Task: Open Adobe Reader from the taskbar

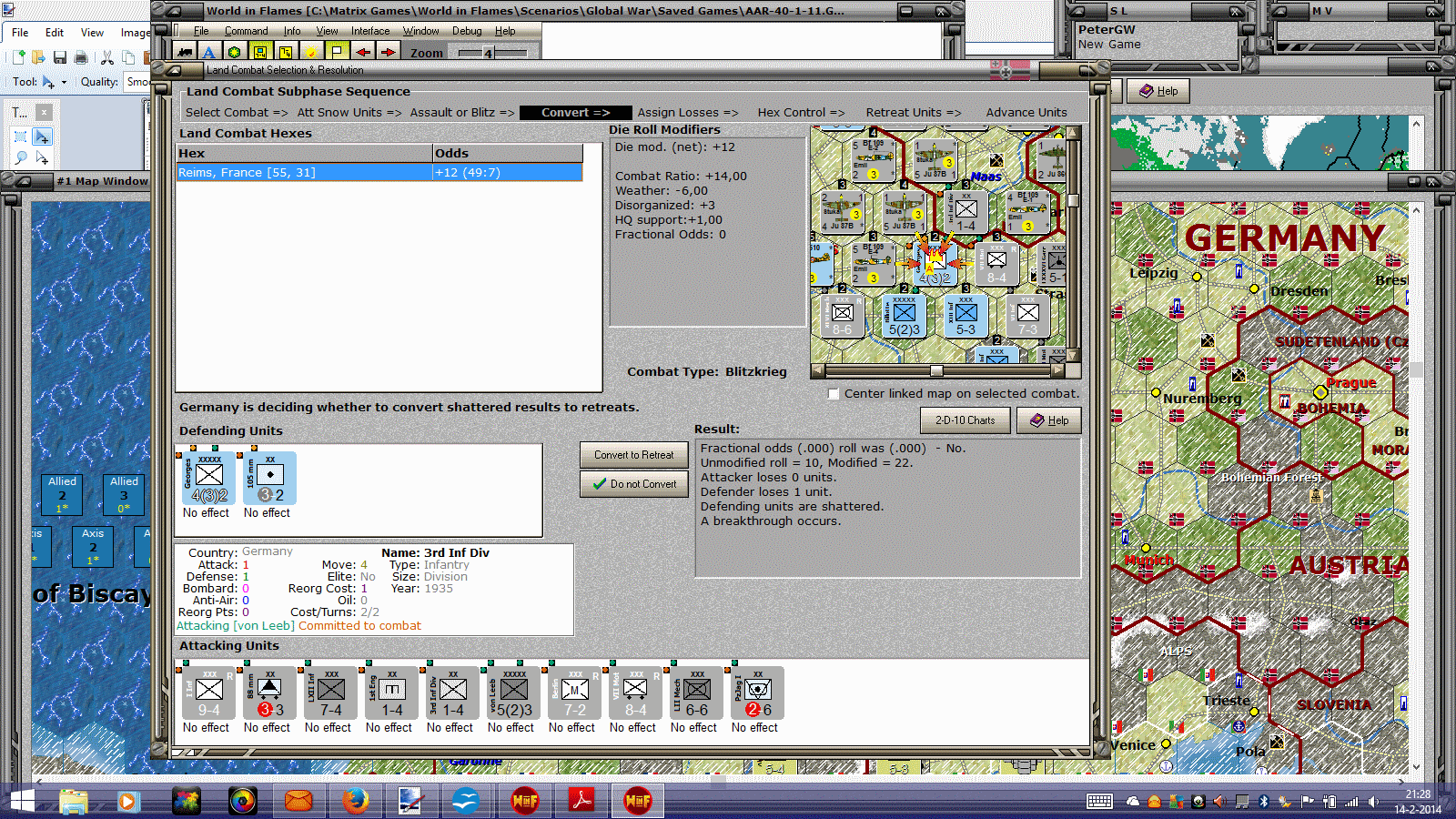Action: pos(581,801)
